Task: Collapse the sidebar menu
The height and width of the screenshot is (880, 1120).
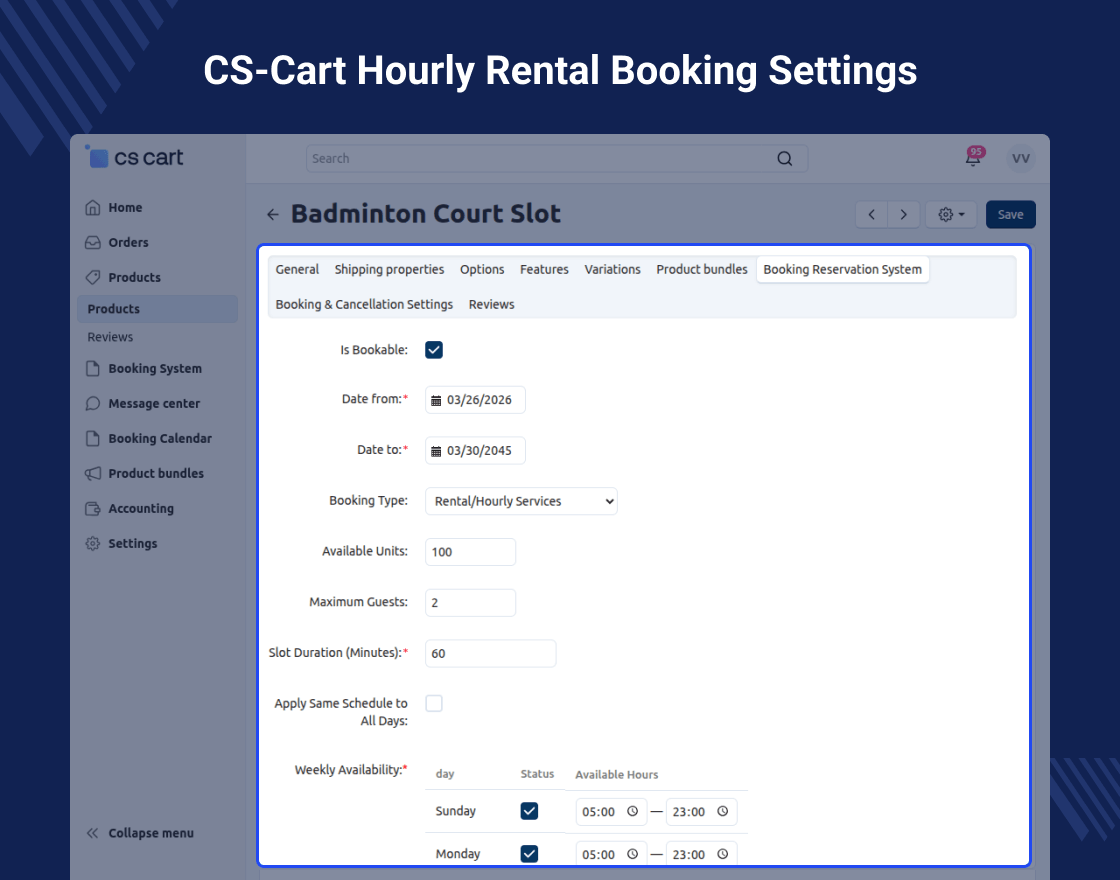Action: (x=140, y=833)
